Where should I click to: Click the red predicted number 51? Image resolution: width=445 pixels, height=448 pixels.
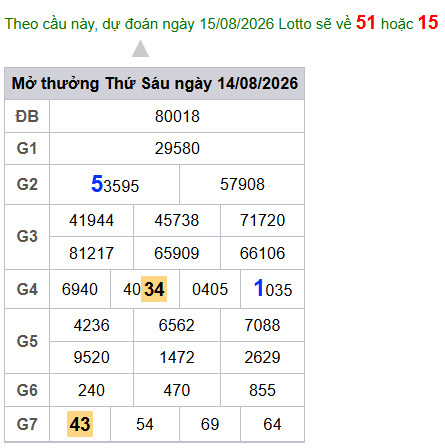click(x=366, y=23)
